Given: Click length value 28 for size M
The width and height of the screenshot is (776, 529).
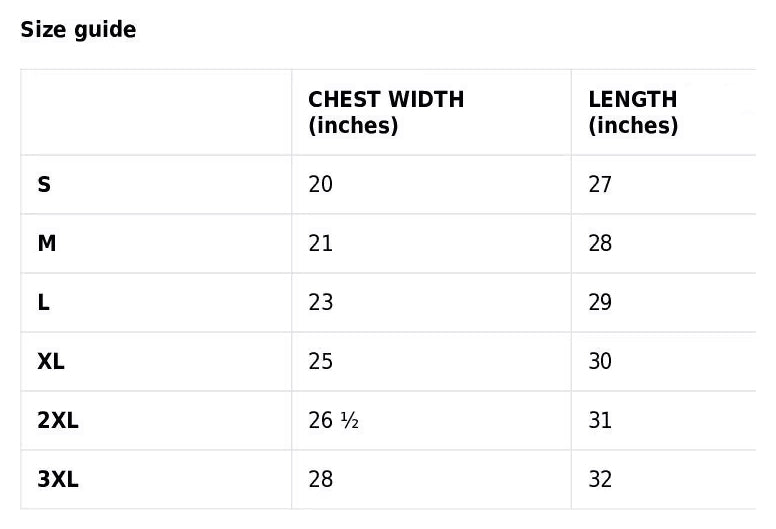Looking at the screenshot, I should (x=600, y=244).
